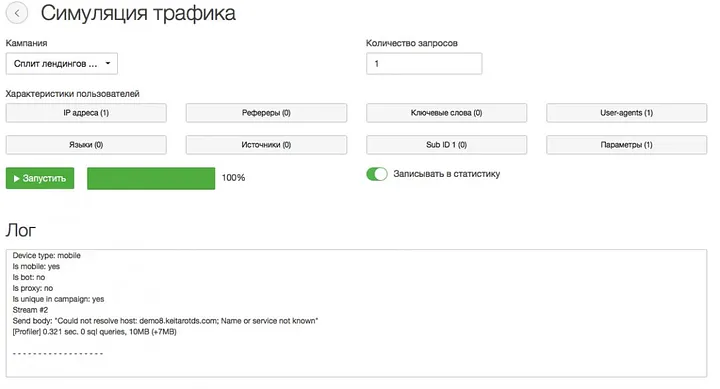The image size is (720, 389).
Task: Toggle Записывать в статистику switch
Action: [x=377, y=174]
